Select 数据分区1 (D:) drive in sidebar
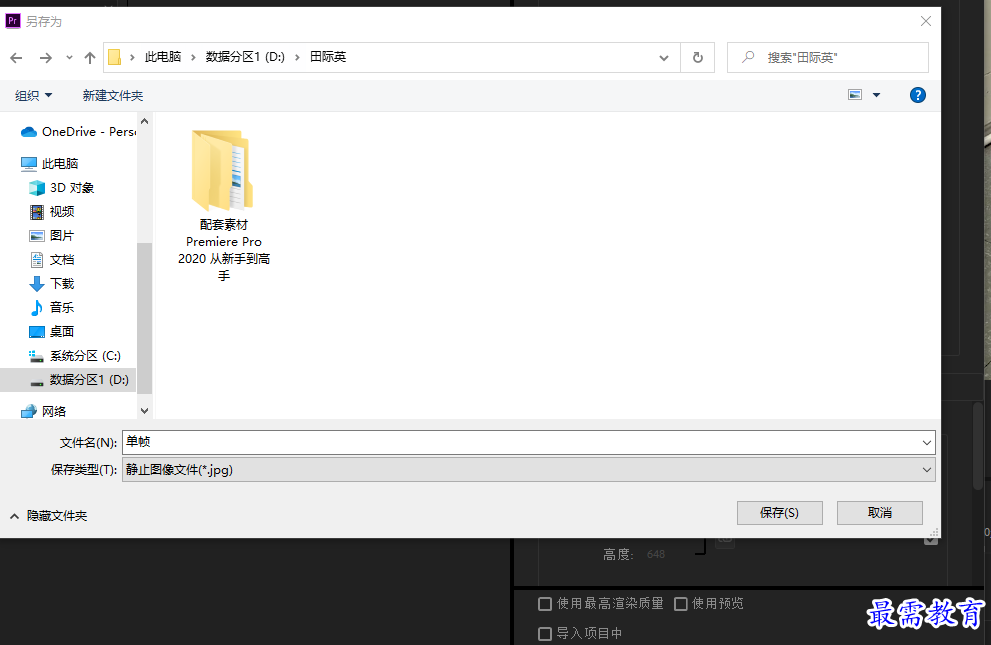Screen dimensions: 991x645 (68, 380)
